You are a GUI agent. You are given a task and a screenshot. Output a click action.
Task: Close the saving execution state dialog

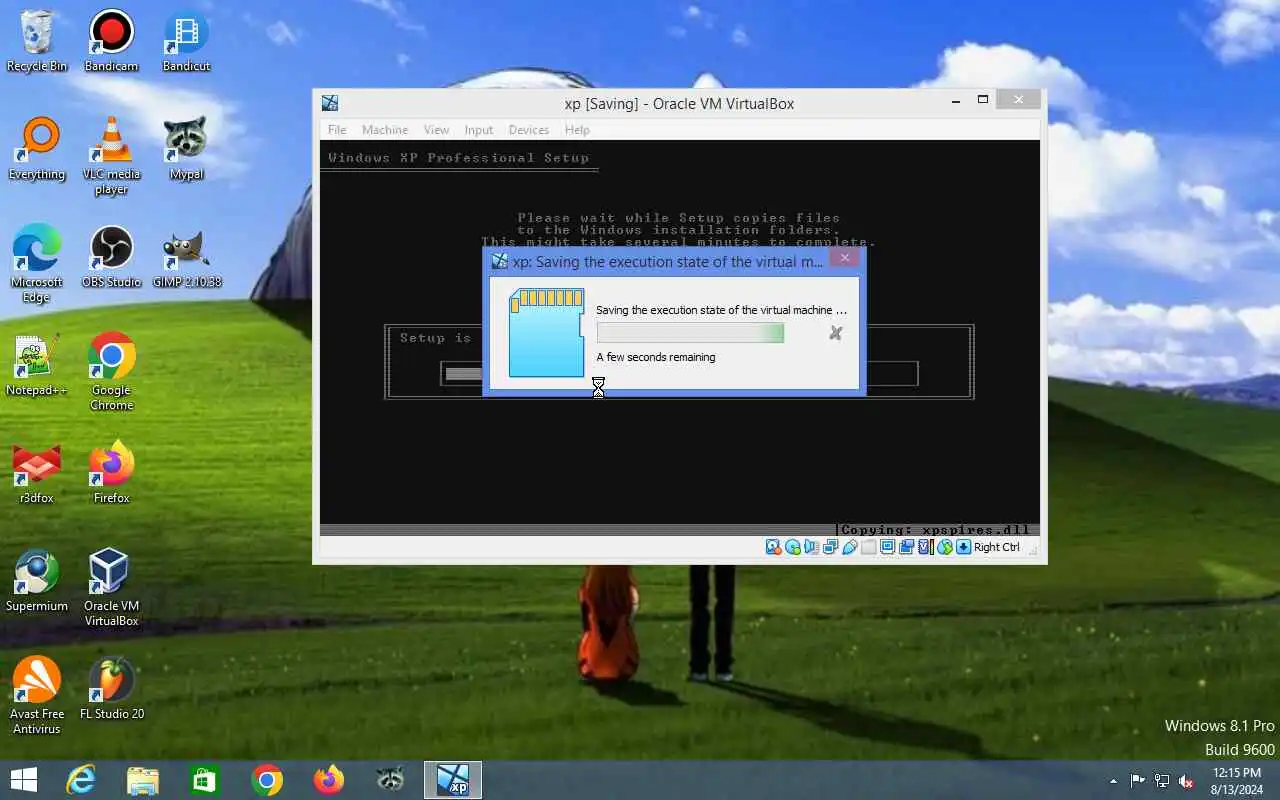(x=845, y=258)
